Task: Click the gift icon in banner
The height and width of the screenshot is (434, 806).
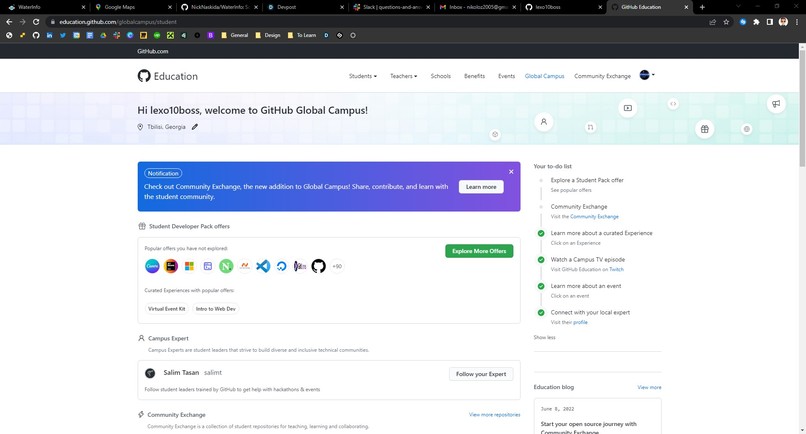Action: (x=705, y=129)
